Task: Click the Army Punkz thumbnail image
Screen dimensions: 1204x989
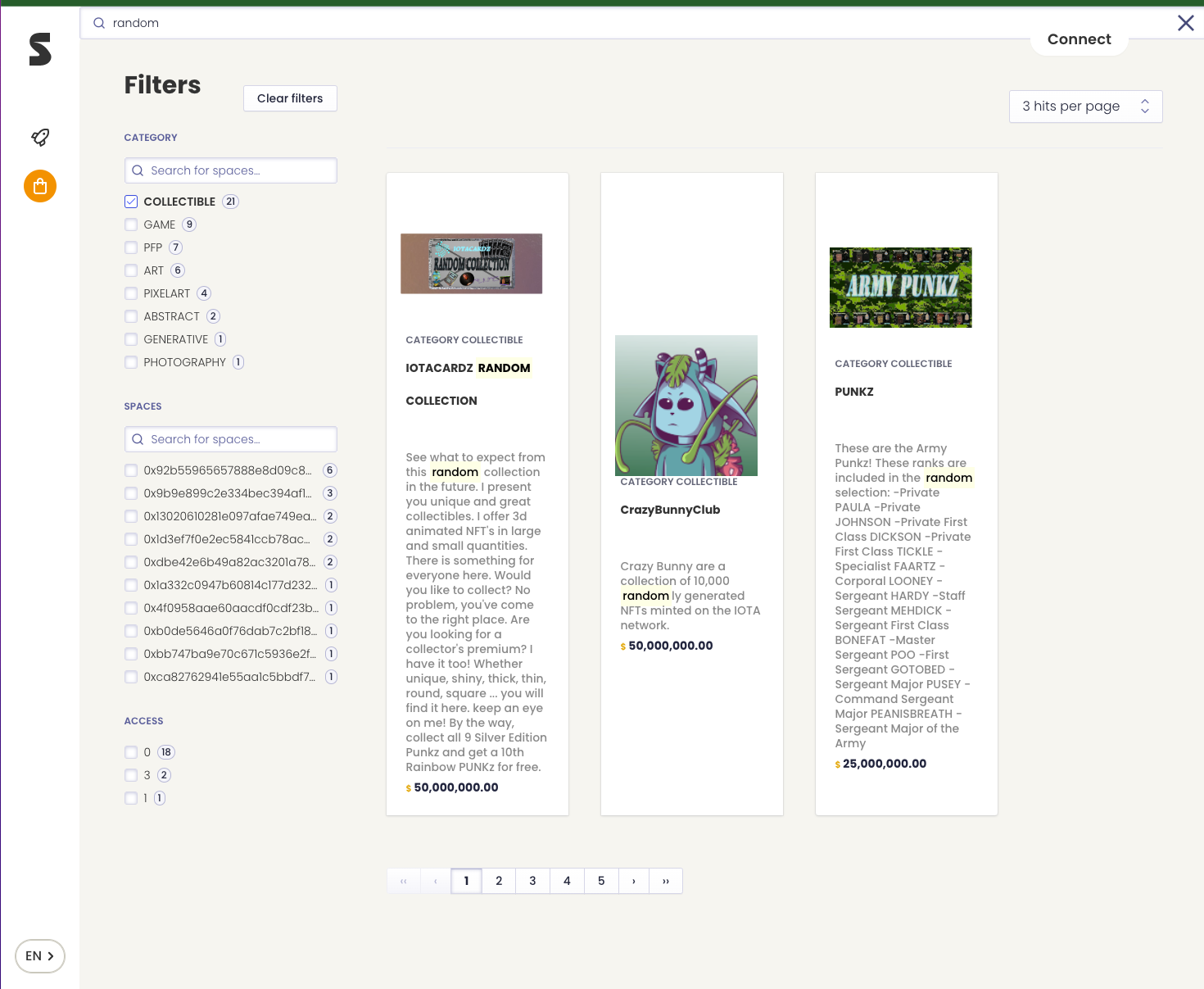Action: click(900, 287)
